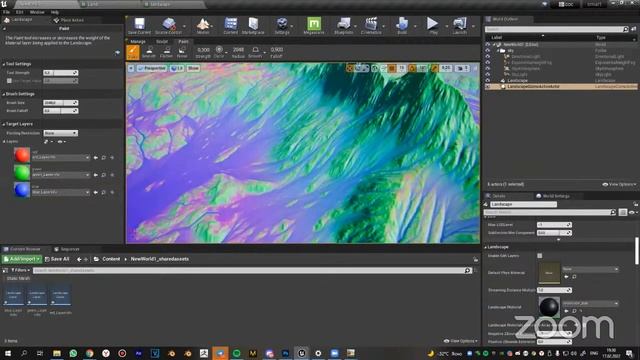Open Content browser Filters
Image resolution: width=640 pixels, height=360 pixels.
point(20,270)
